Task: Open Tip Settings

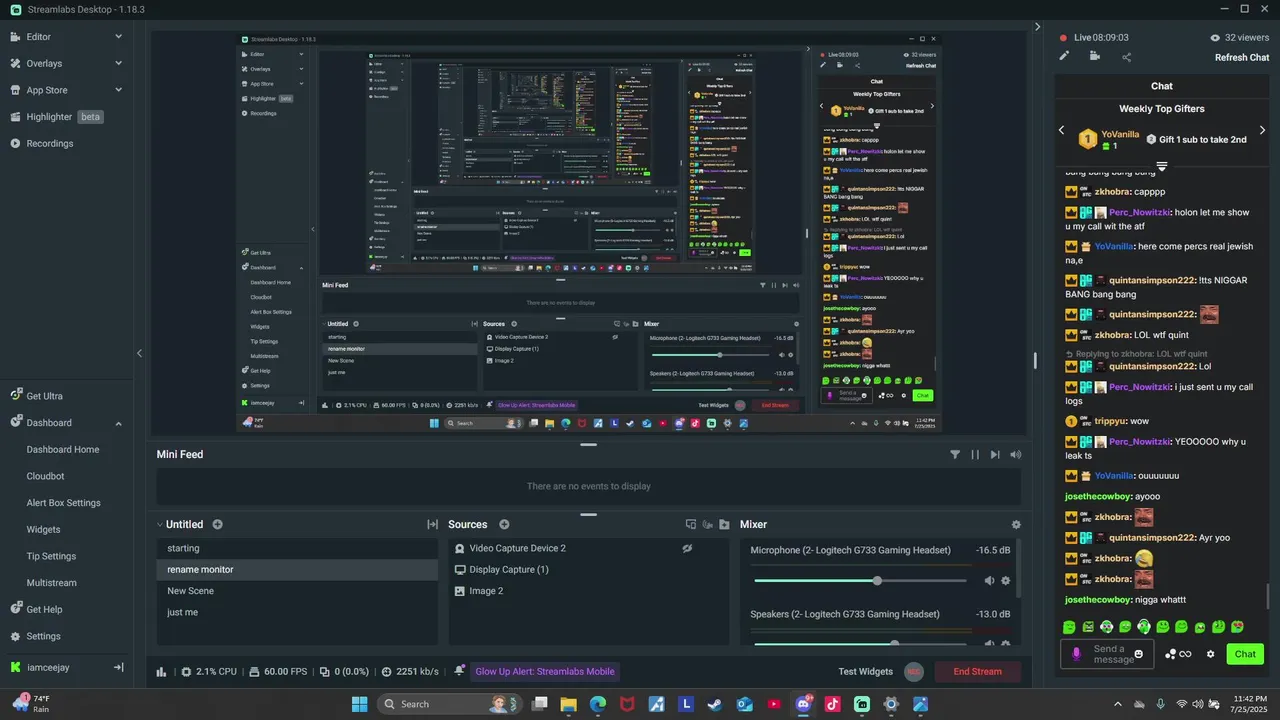Action: pos(51,556)
